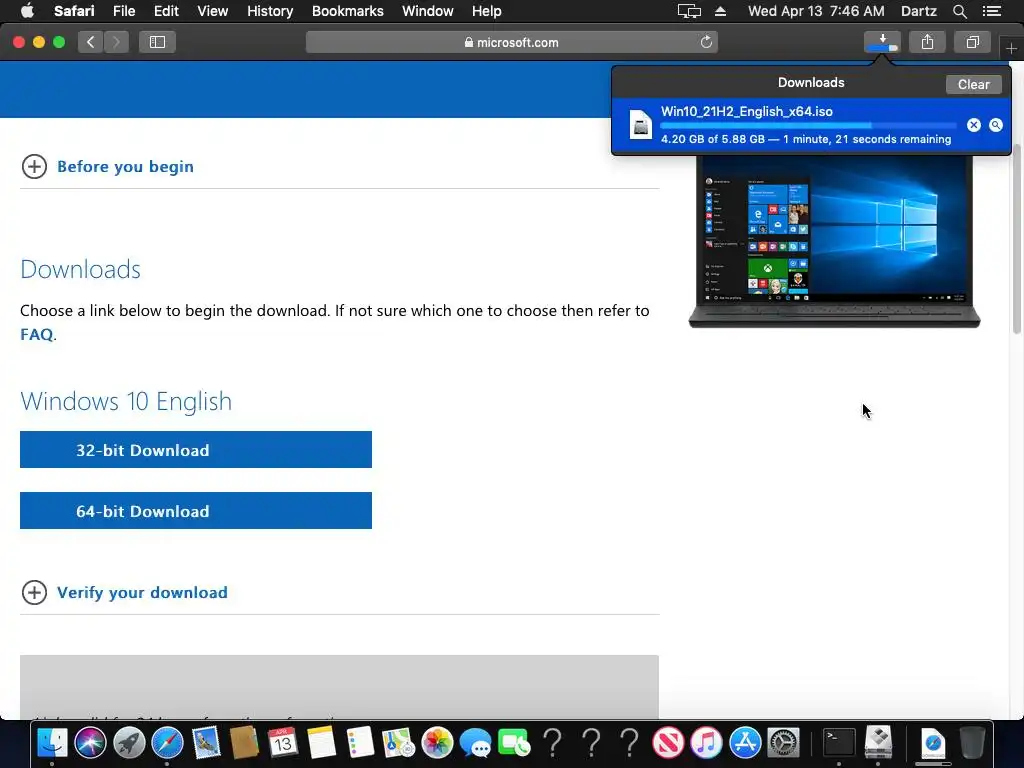Open the Dartz user menu
Screen dimensions: 1024x768
[918, 11]
